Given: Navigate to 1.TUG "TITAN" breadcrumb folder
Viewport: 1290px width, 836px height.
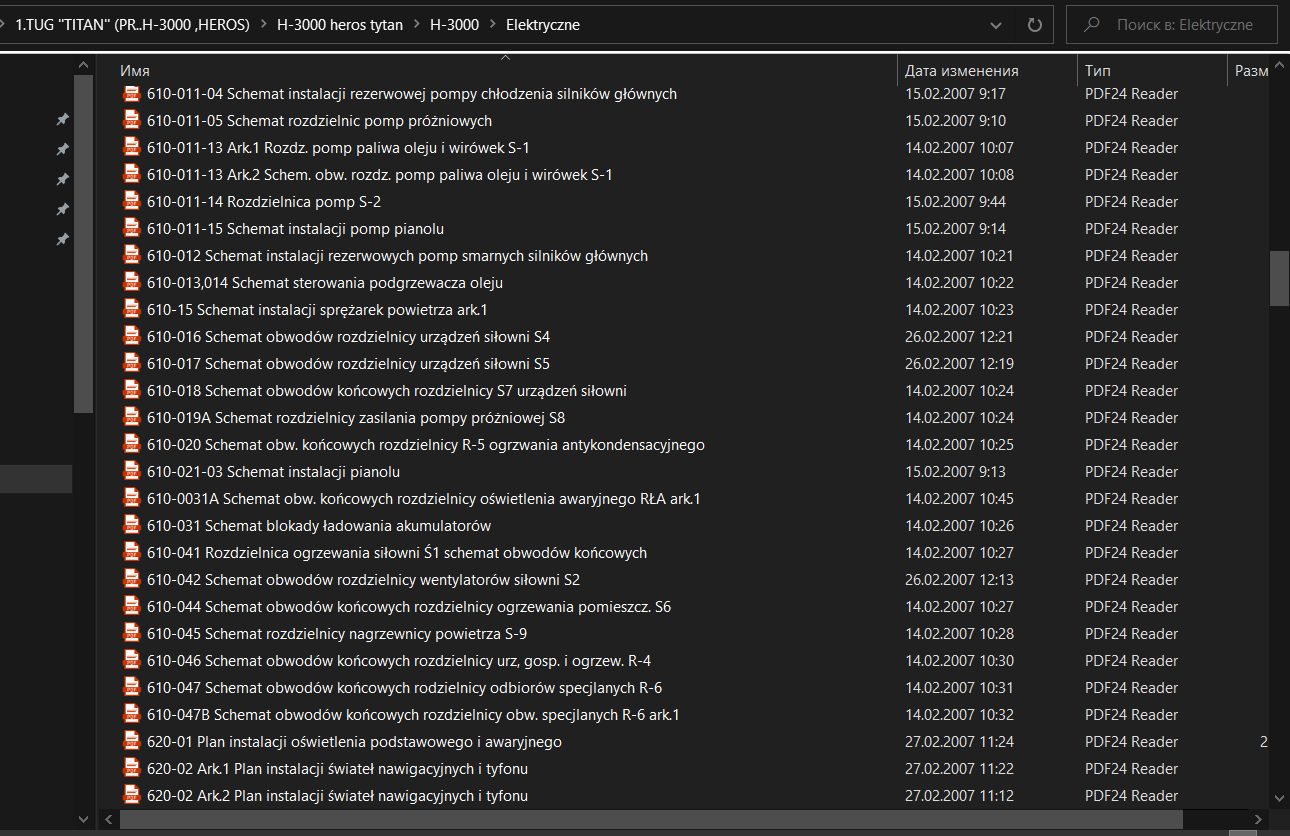Looking at the screenshot, I should (x=132, y=25).
